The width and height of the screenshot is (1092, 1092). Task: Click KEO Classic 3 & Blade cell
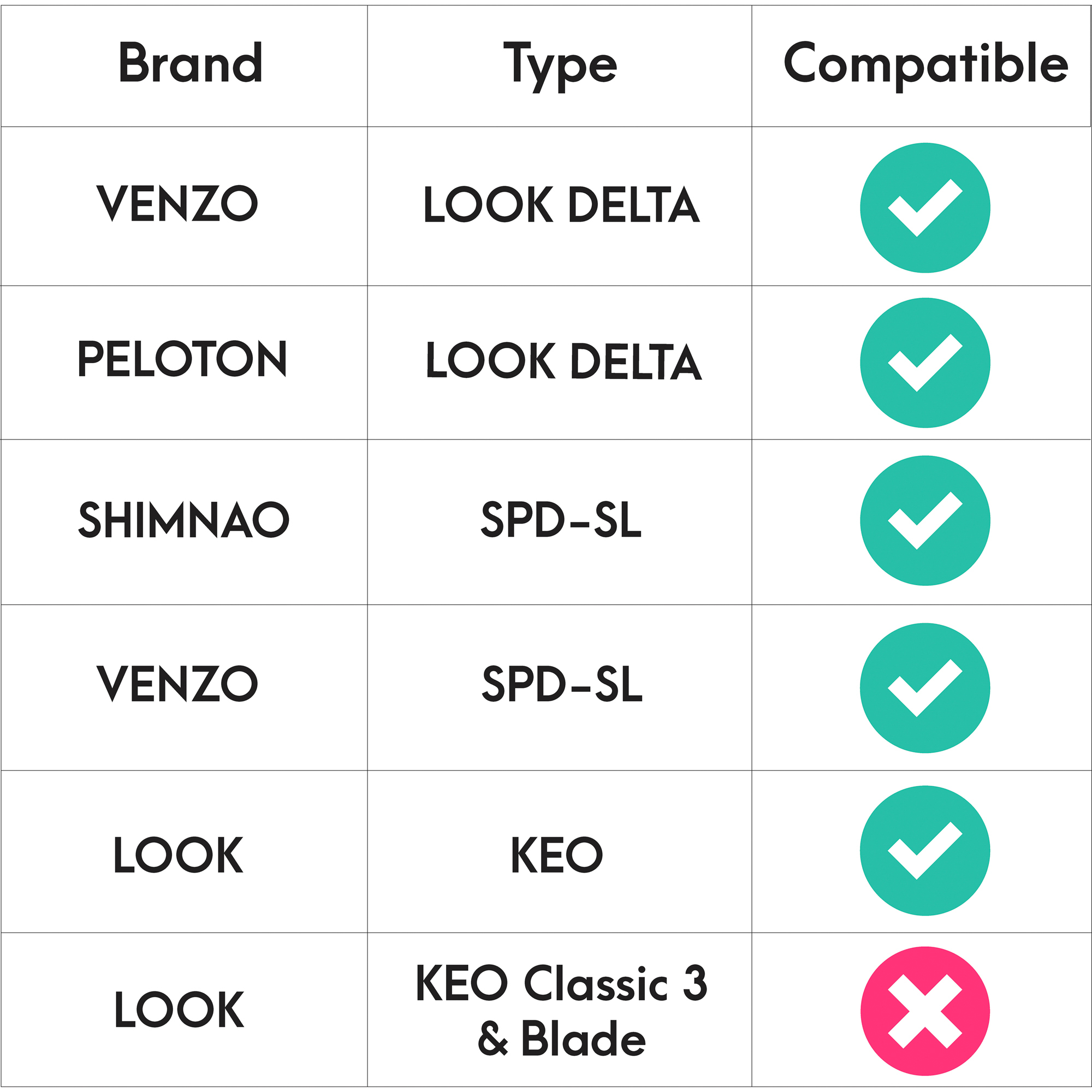click(x=561, y=1011)
